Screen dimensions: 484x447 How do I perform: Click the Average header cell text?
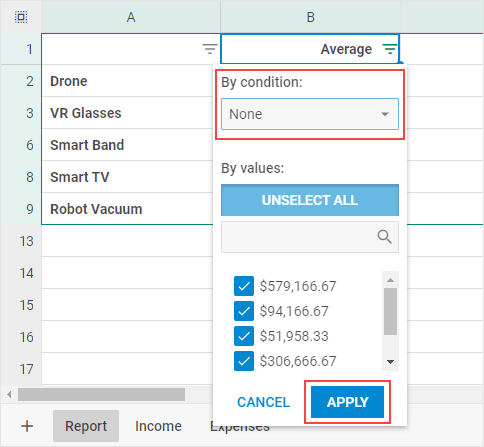click(x=346, y=50)
